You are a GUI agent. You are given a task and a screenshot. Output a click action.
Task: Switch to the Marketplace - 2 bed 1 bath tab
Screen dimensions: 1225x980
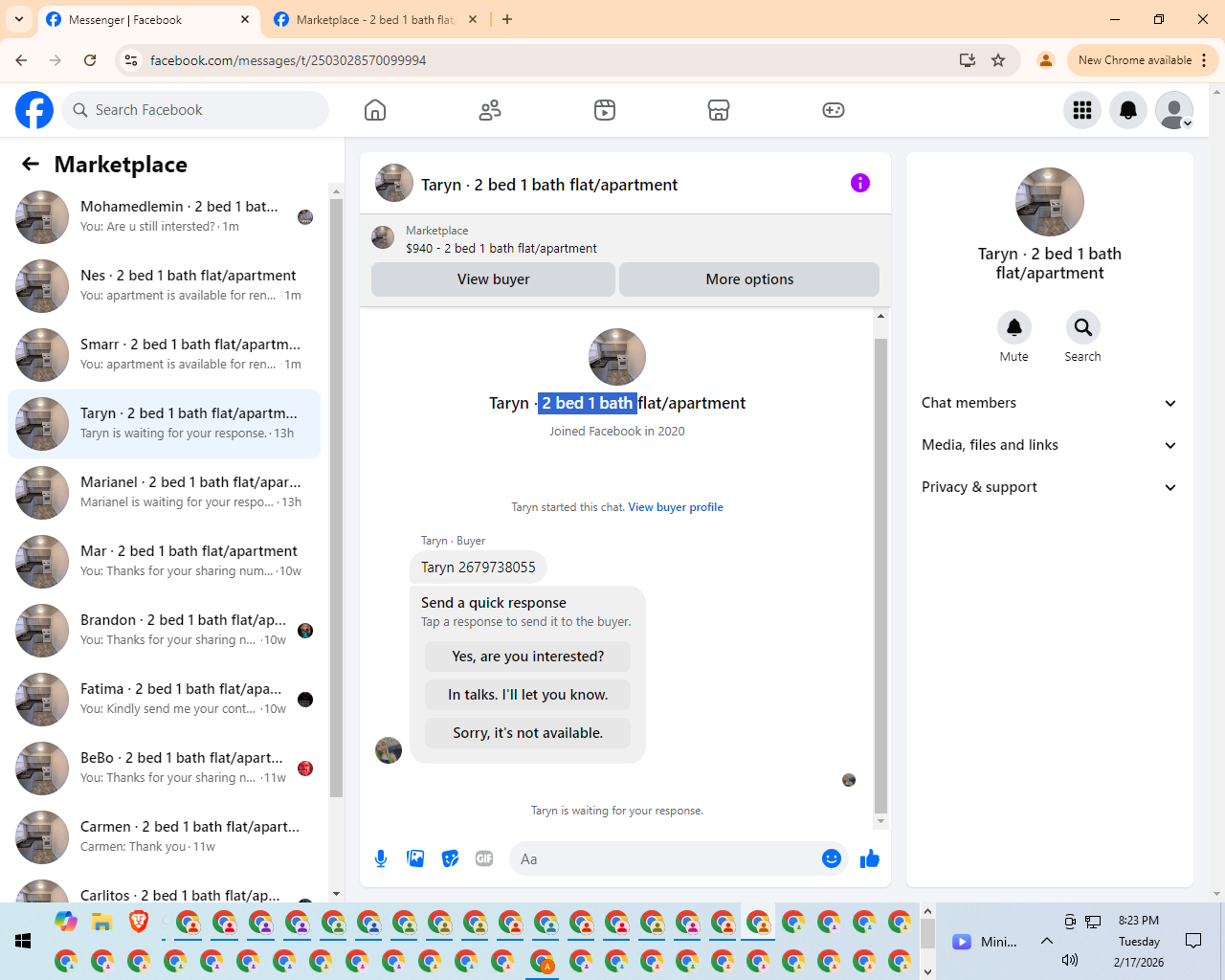tap(373, 19)
